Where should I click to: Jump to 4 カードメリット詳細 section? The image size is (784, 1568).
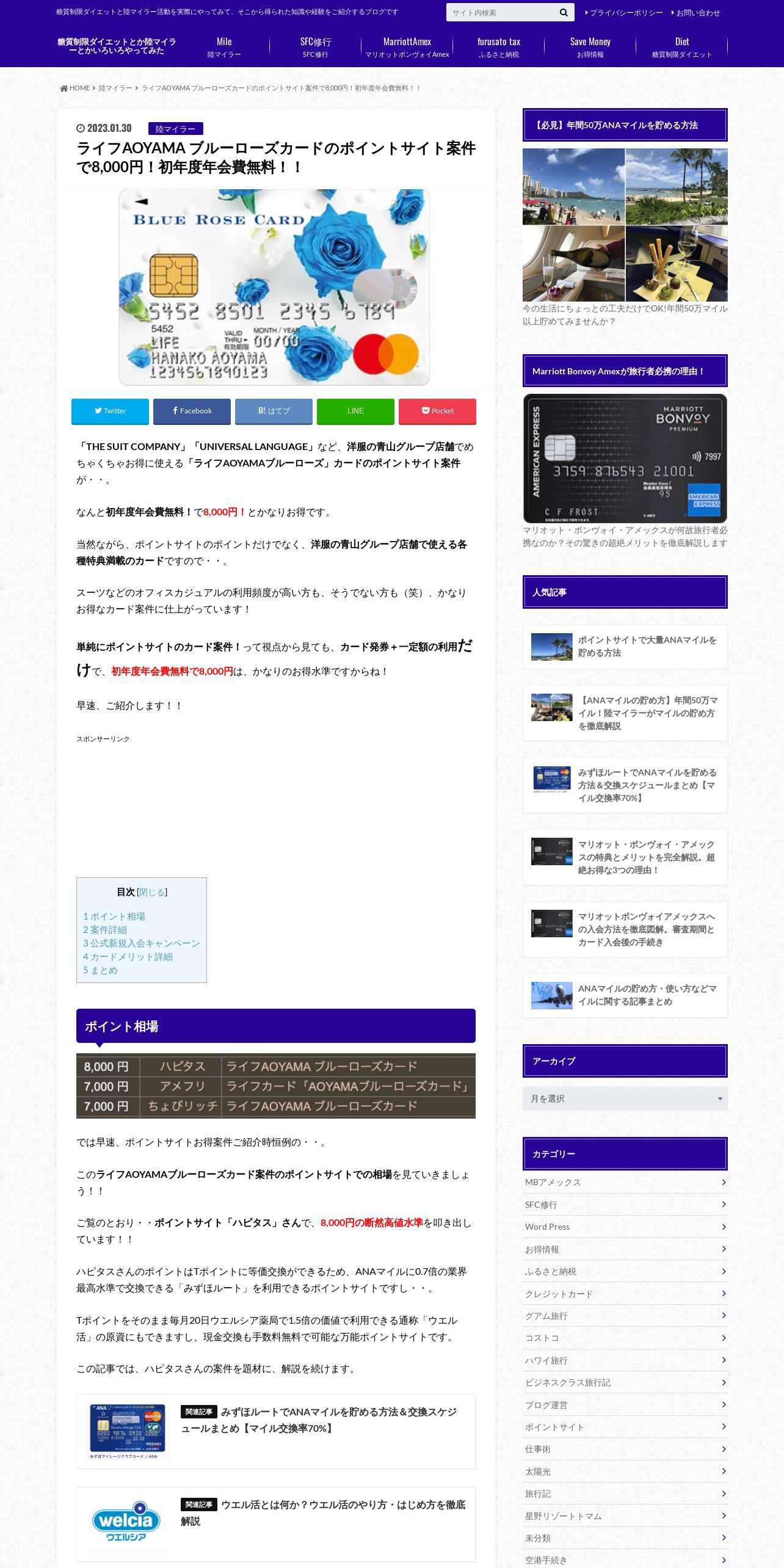[x=128, y=957]
